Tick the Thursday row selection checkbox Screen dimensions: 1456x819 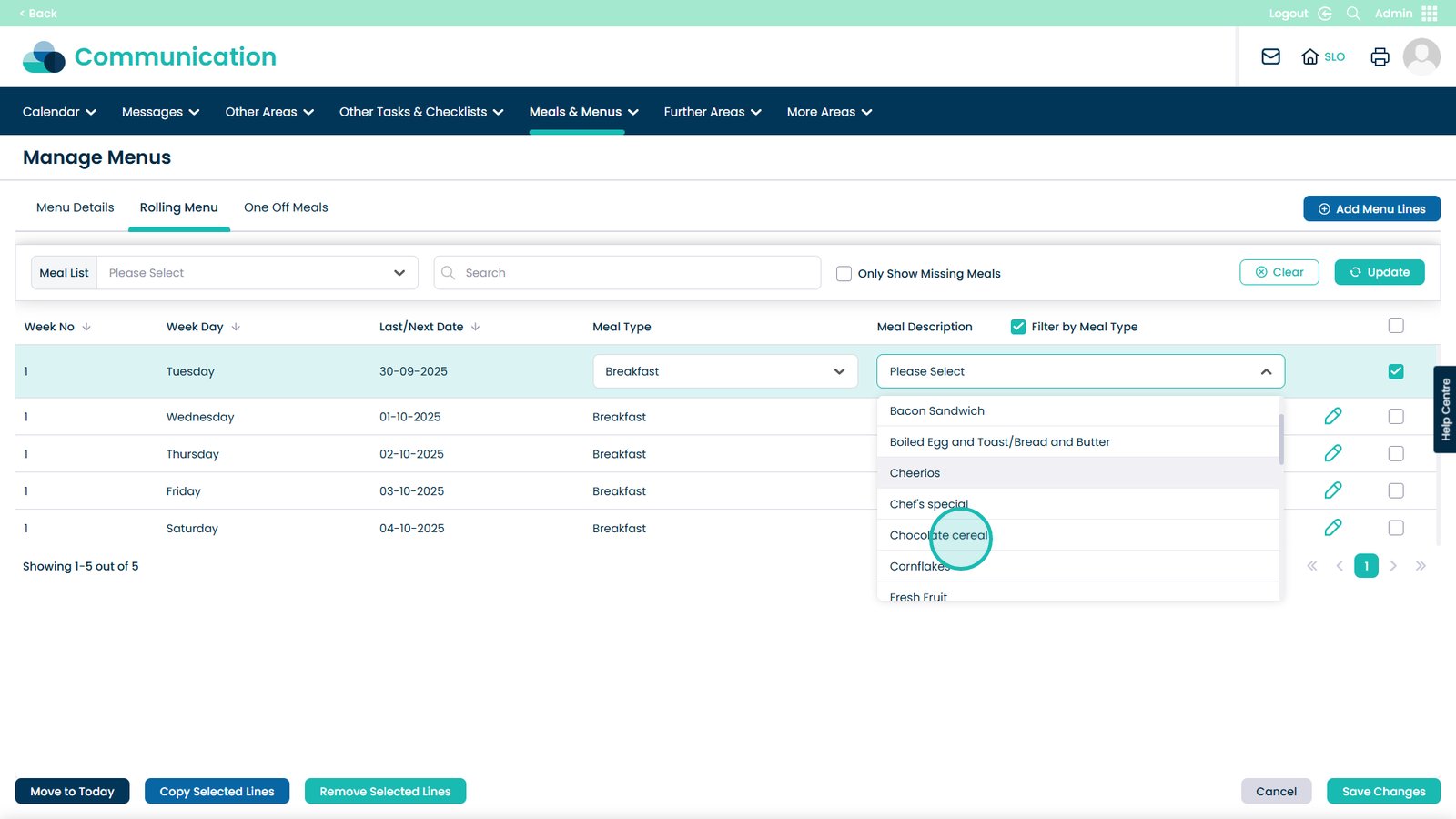1396,454
